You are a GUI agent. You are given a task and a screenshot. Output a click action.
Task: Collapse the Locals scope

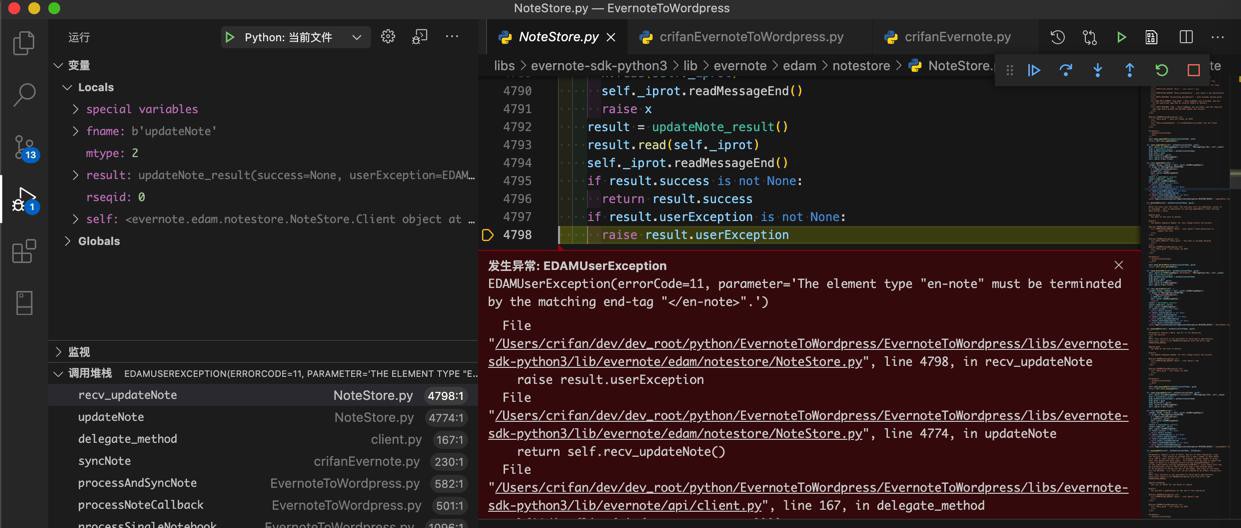point(68,87)
